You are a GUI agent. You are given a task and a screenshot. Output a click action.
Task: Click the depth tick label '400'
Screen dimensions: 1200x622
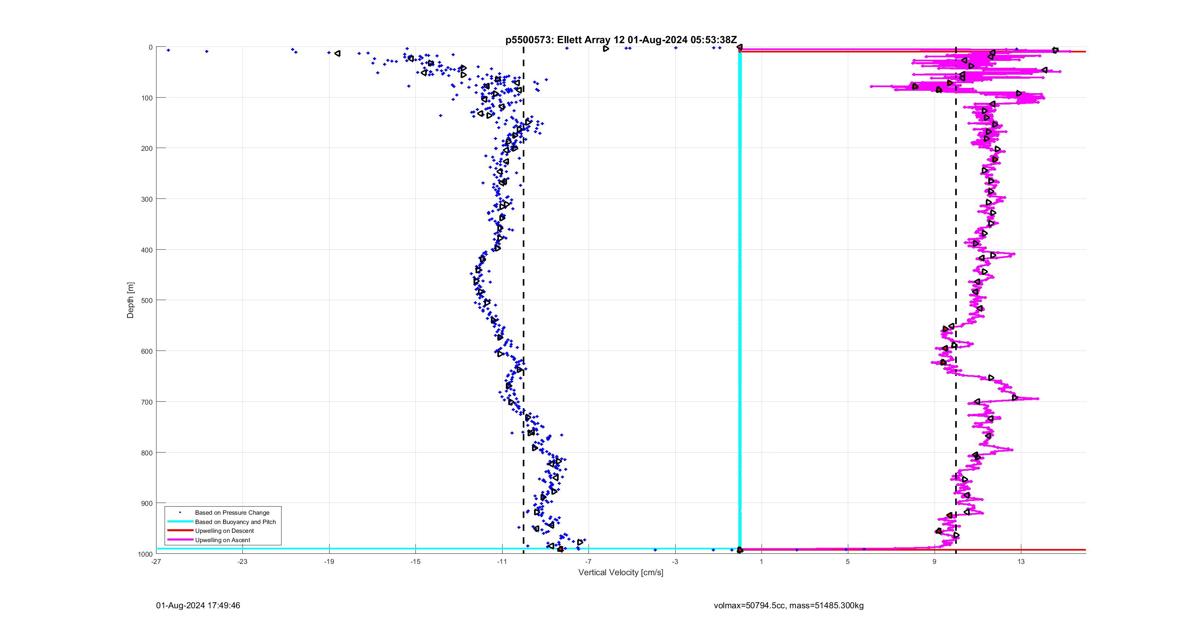[x=145, y=250]
